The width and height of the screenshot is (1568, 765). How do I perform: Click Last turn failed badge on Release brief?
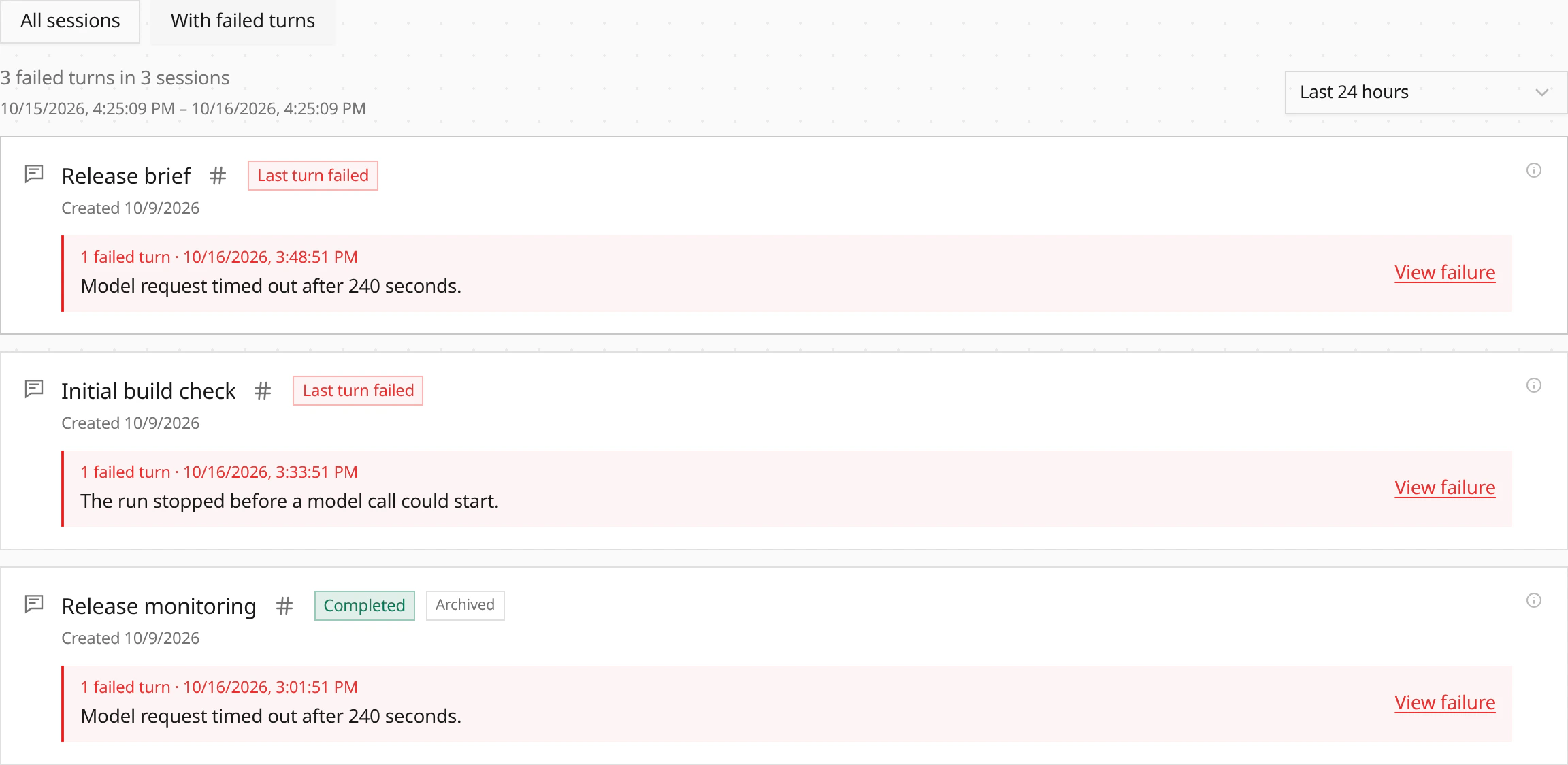point(313,176)
